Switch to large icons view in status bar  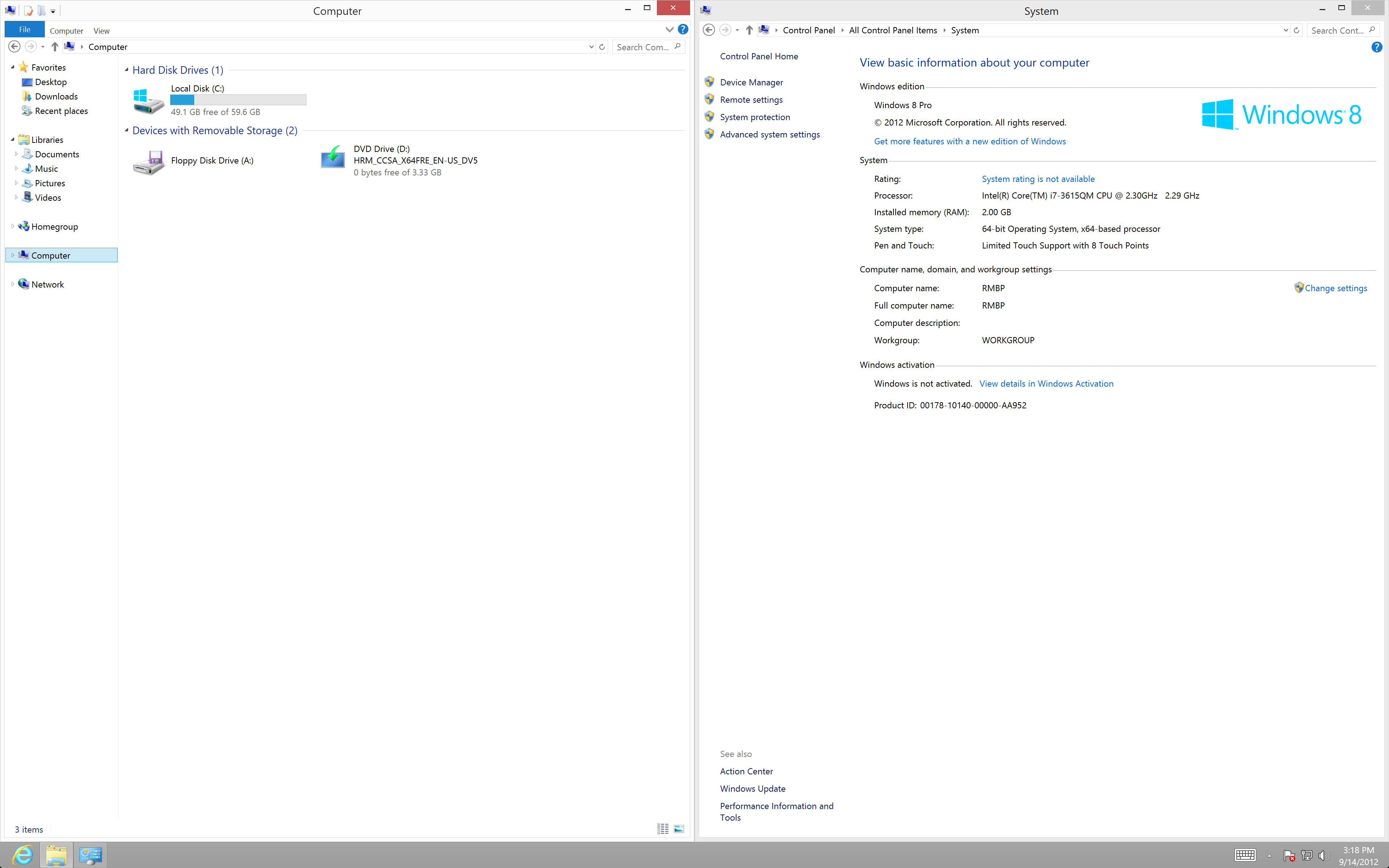(x=679, y=829)
